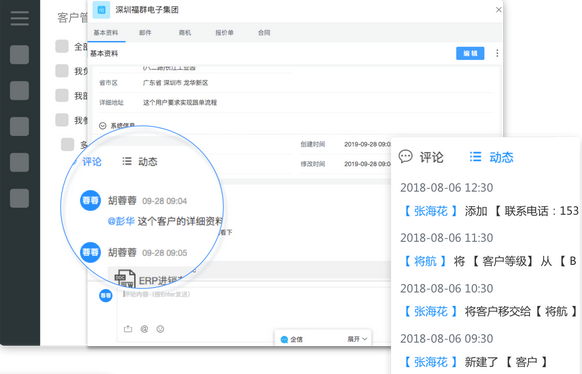Image resolution: width=582 pixels, height=374 pixels.
Task: Expand the 企信 chat bar using 展开
Action: [357, 339]
